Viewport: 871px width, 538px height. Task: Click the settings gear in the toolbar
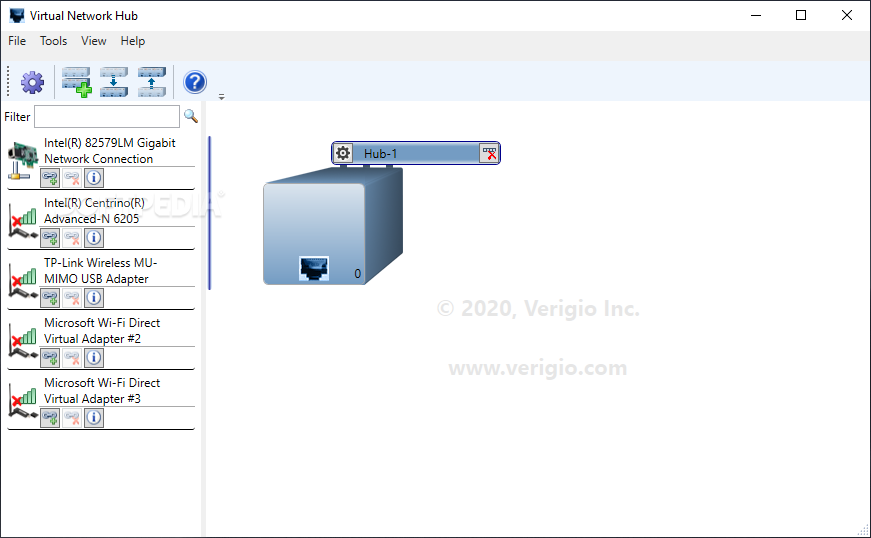[x=32, y=82]
